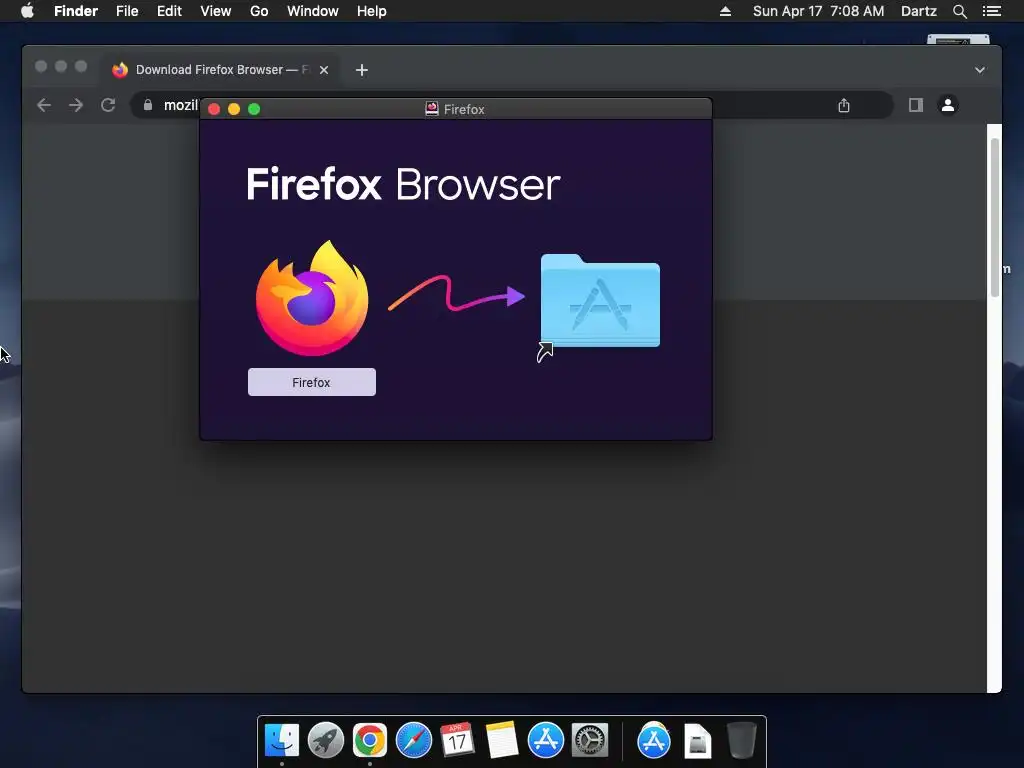Expand the Chrome tab search chevron
Viewport: 1024px width, 768px height.
click(980, 70)
